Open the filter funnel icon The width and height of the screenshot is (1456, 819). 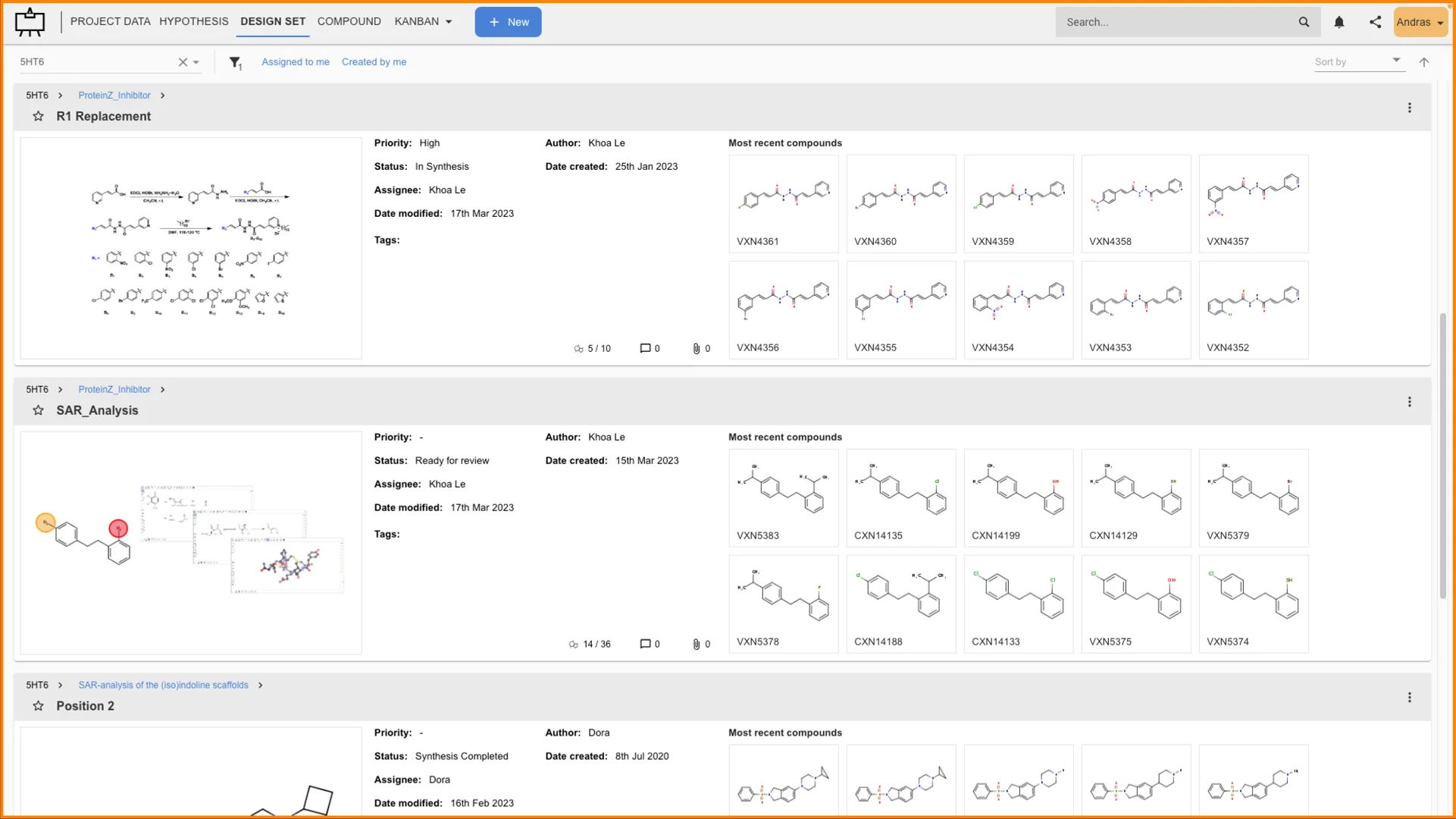pos(235,62)
